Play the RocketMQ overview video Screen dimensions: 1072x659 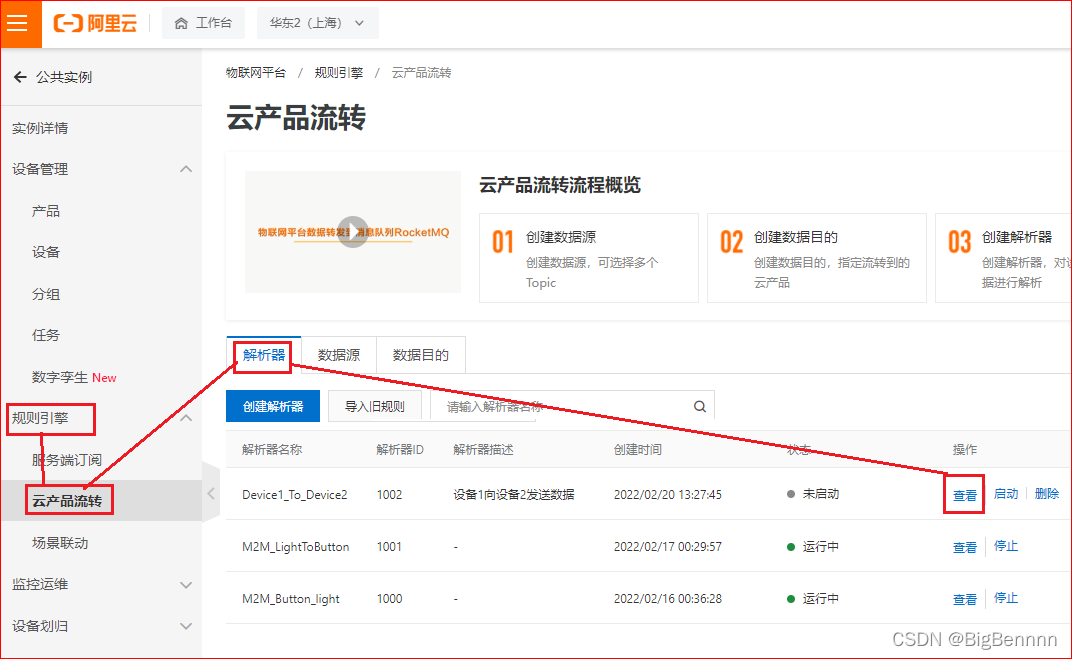coord(353,232)
